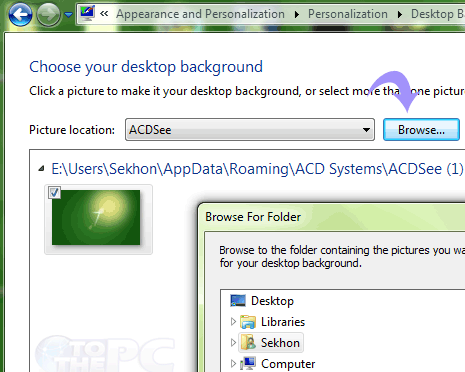Click the Desktop Background breadcrumb
Image resolution: width=465 pixels, height=372 pixels.
[438, 14]
